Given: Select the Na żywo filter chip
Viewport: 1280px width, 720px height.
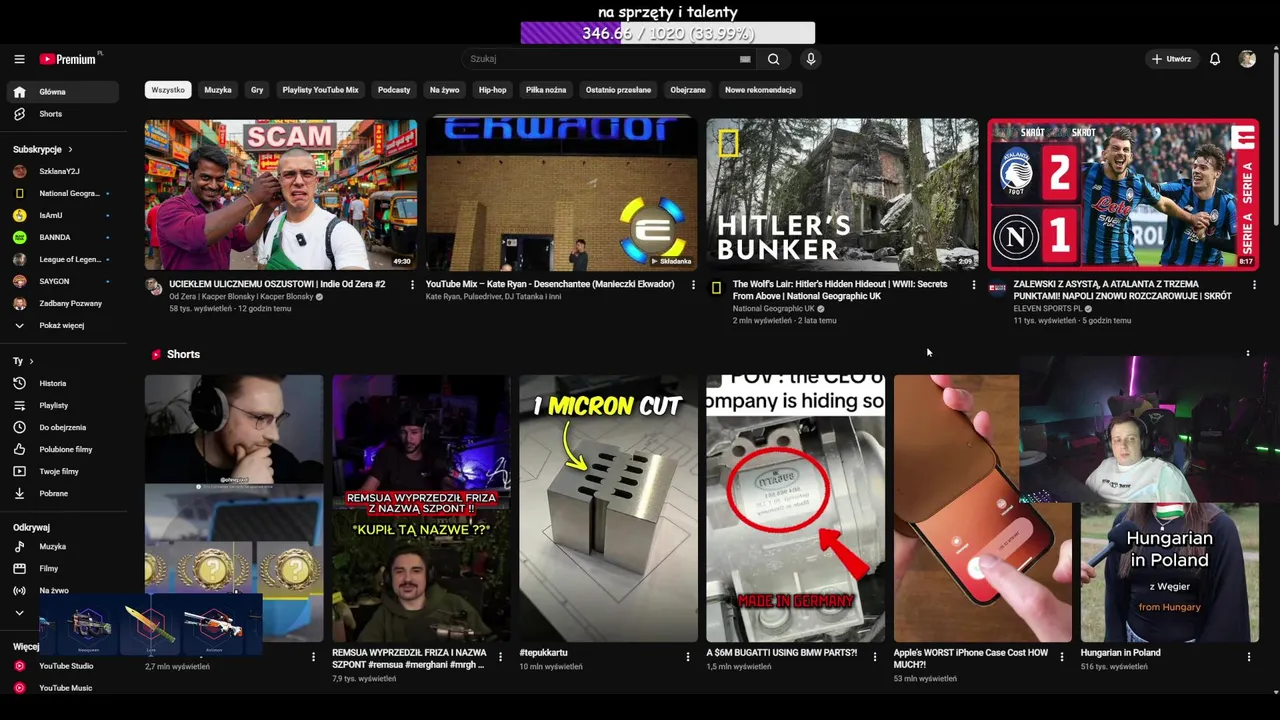Looking at the screenshot, I should [x=445, y=90].
